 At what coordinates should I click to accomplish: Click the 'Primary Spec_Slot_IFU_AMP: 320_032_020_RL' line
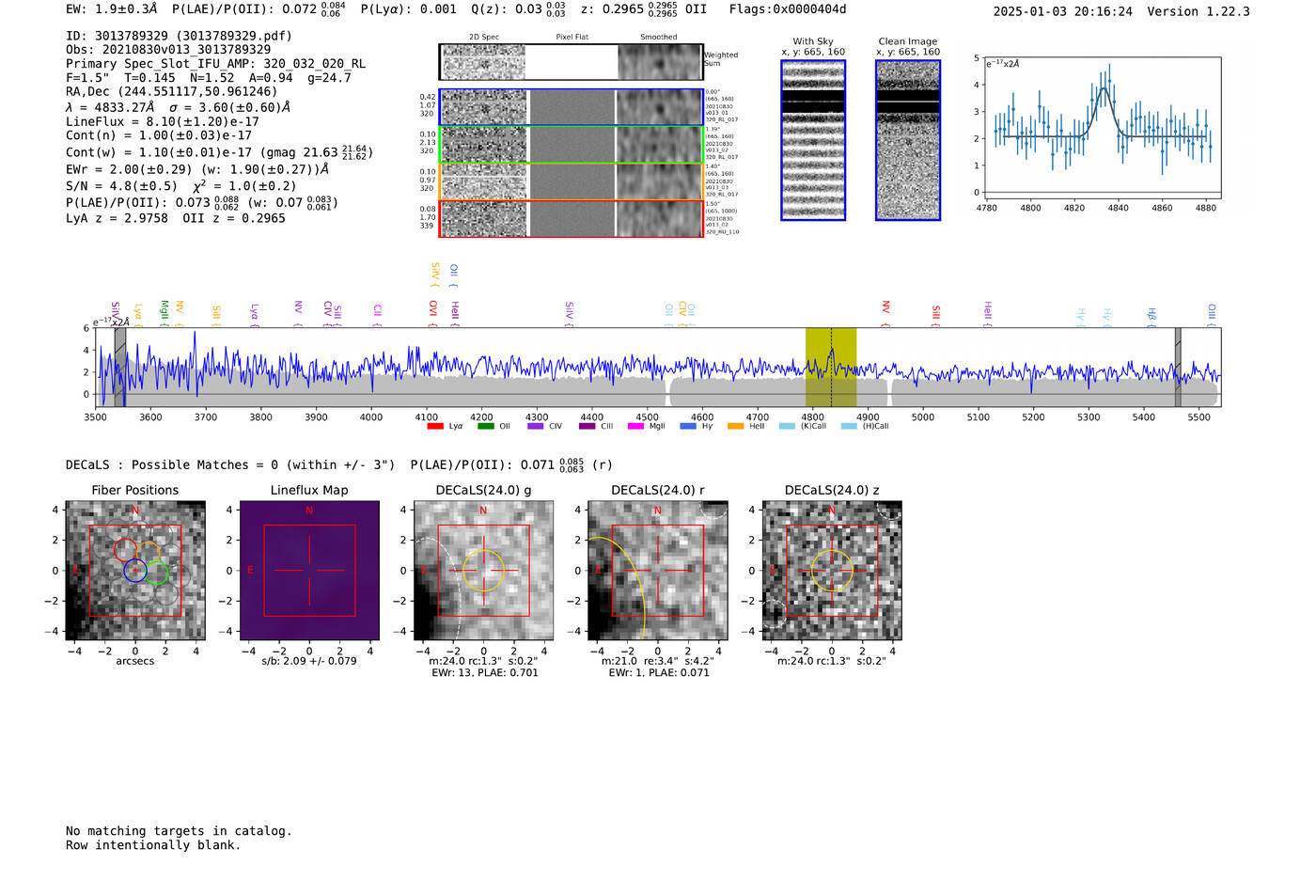(x=215, y=64)
